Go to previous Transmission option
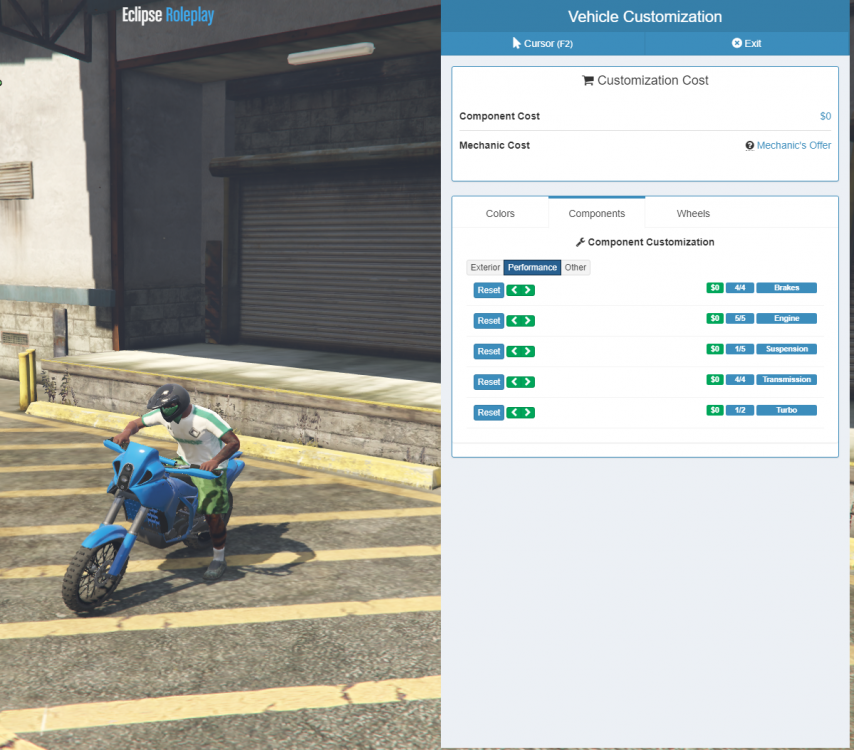The height and width of the screenshot is (750, 854). click(514, 382)
